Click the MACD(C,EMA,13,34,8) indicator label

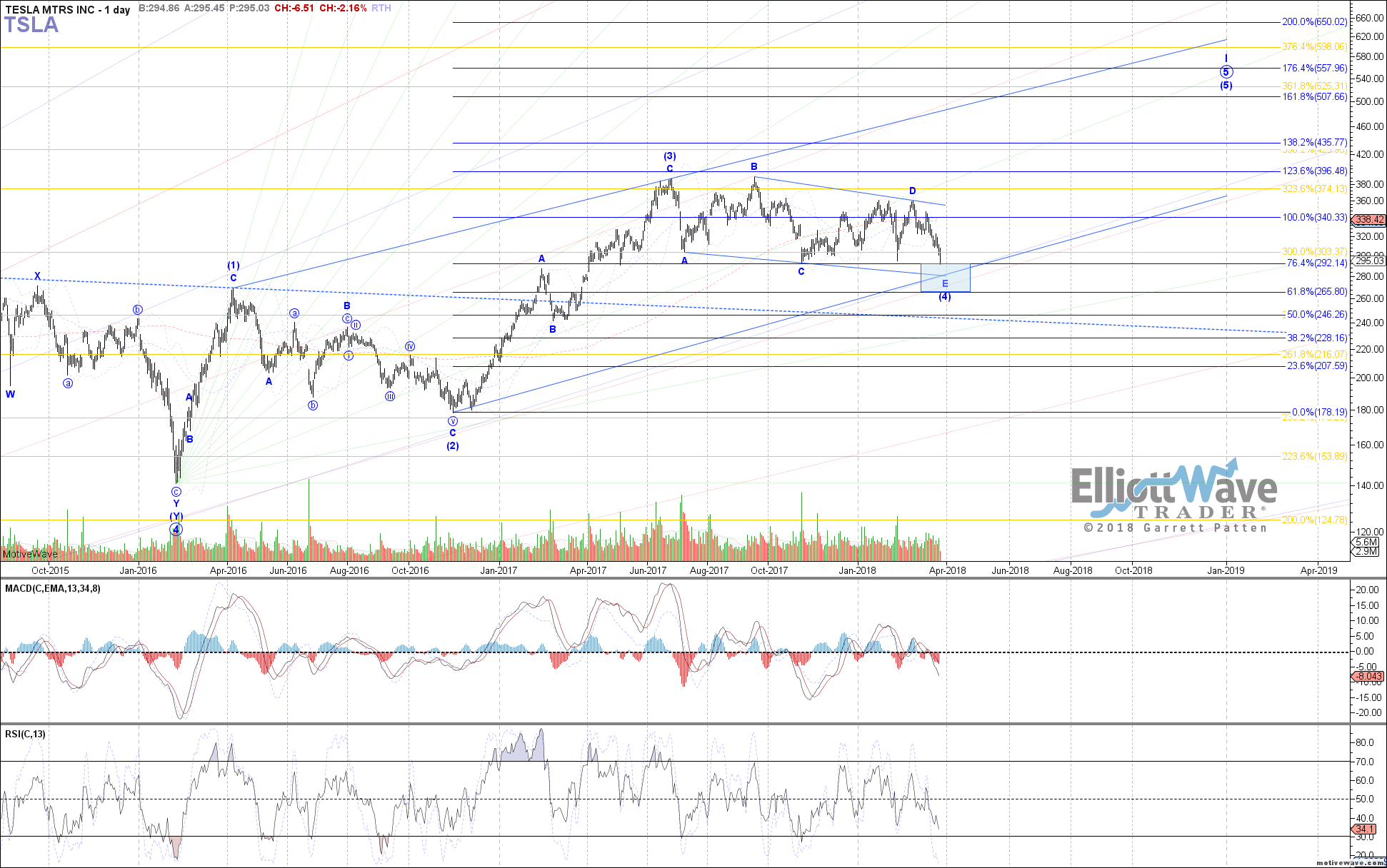click(53, 588)
